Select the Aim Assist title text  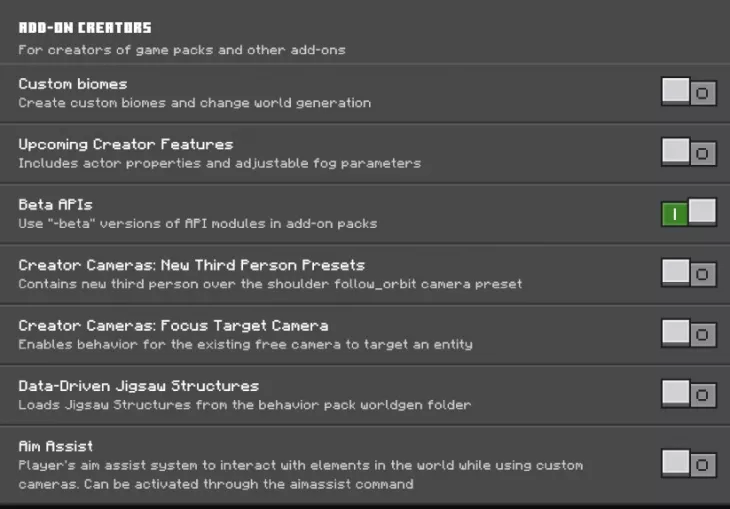[x=55, y=446]
